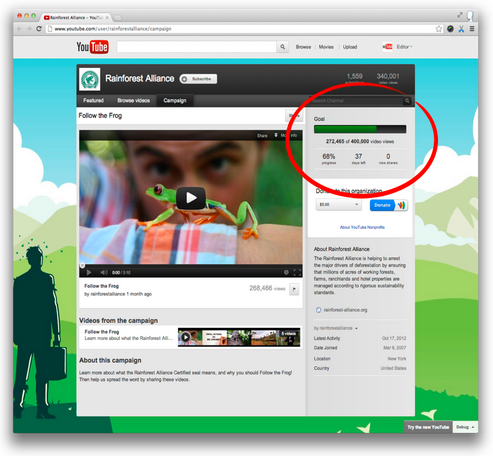Click the Rainforest Alliance channel avatar
The image size is (493, 456).
pos(90,79)
